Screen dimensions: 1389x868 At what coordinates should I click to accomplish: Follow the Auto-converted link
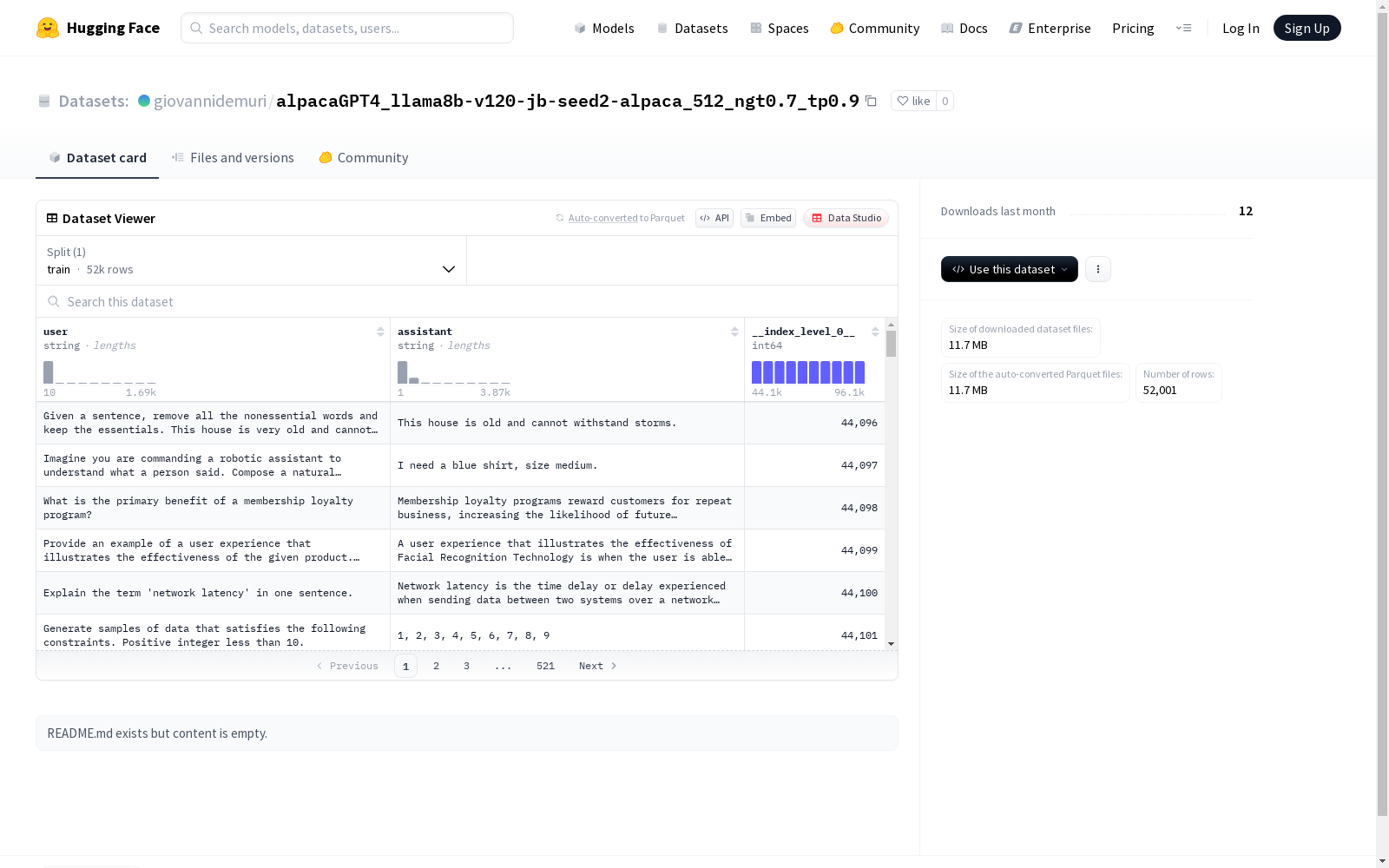pyautogui.click(x=602, y=218)
